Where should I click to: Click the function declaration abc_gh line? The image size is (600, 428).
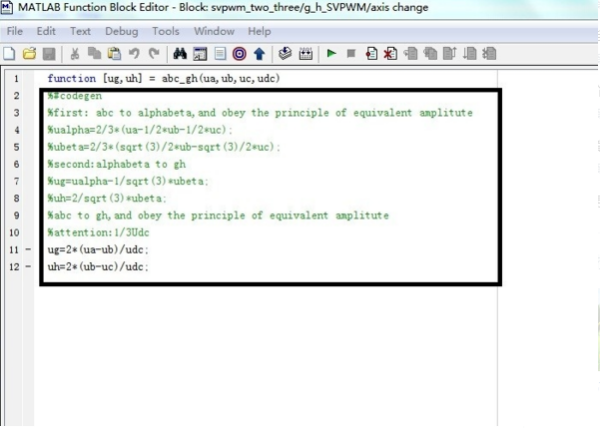[163, 78]
